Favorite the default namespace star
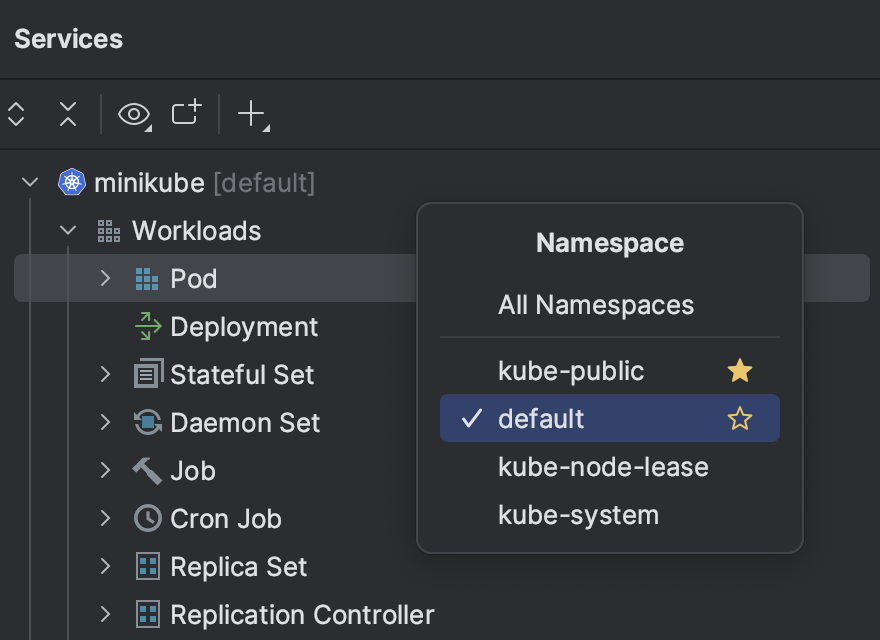Image resolution: width=880 pixels, height=640 pixels. [740, 419]
